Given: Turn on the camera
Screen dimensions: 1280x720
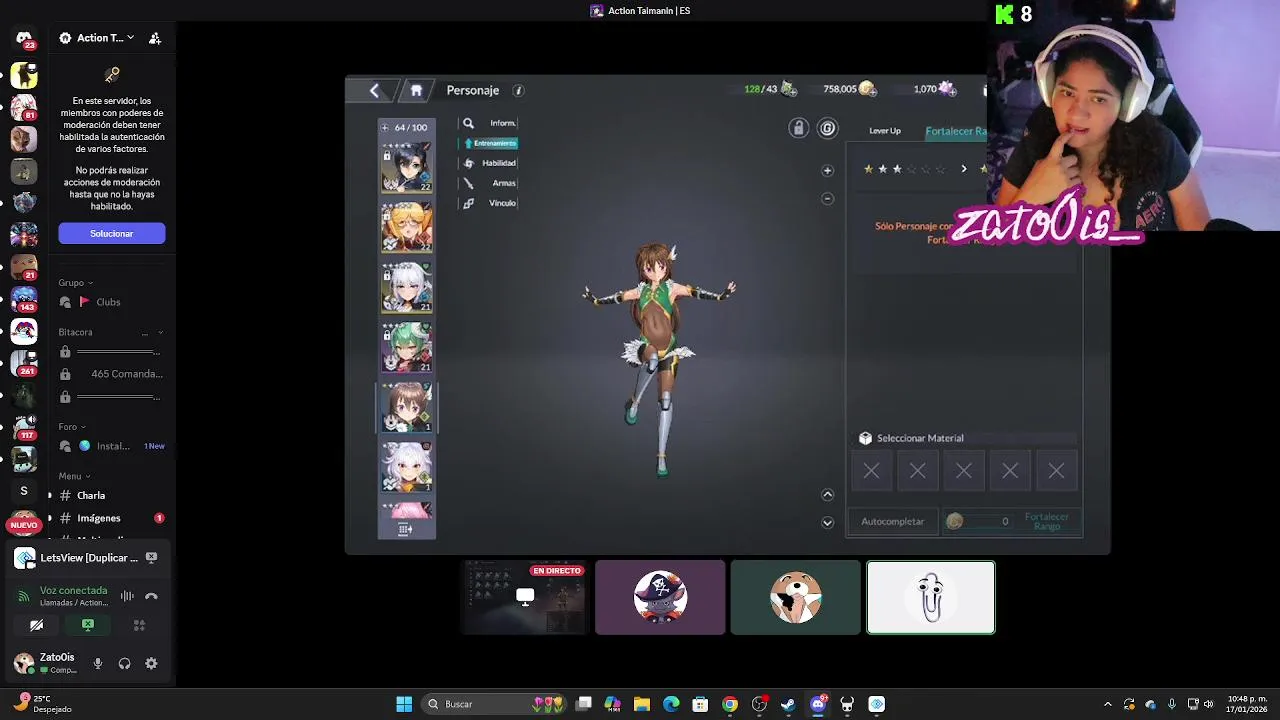Looking at the screenshot, I should click(x=36, y=625).
